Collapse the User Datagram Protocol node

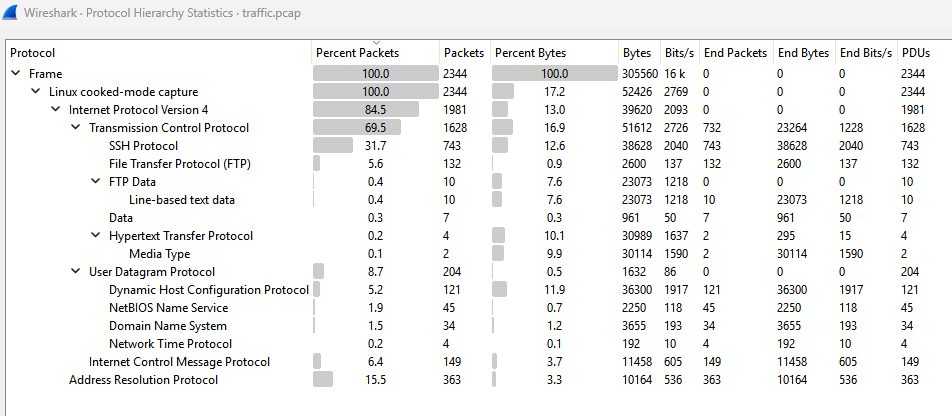tap(76, 272)
